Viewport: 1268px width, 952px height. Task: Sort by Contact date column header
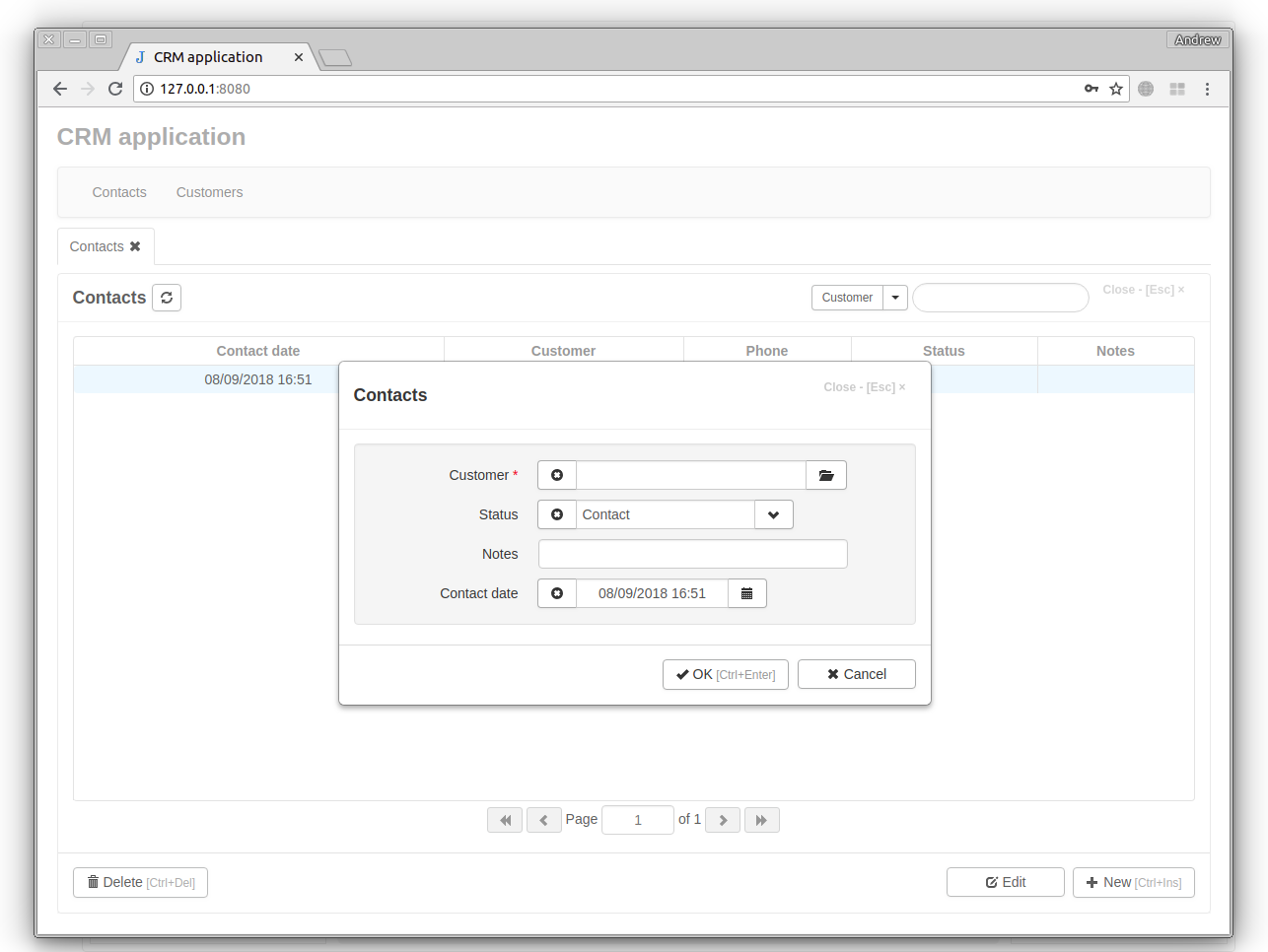coord(258,351)
